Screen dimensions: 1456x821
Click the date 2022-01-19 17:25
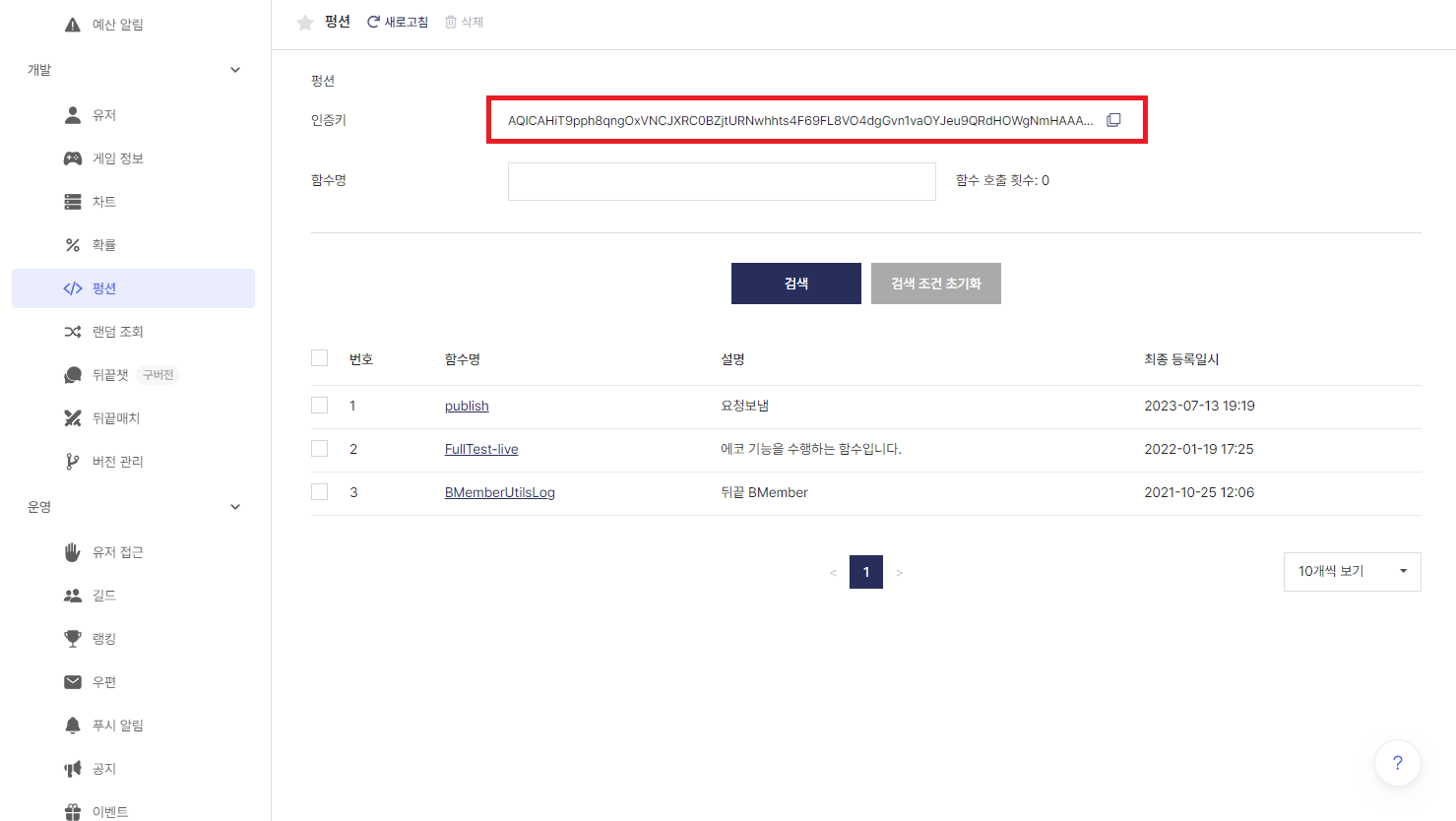1199,449
